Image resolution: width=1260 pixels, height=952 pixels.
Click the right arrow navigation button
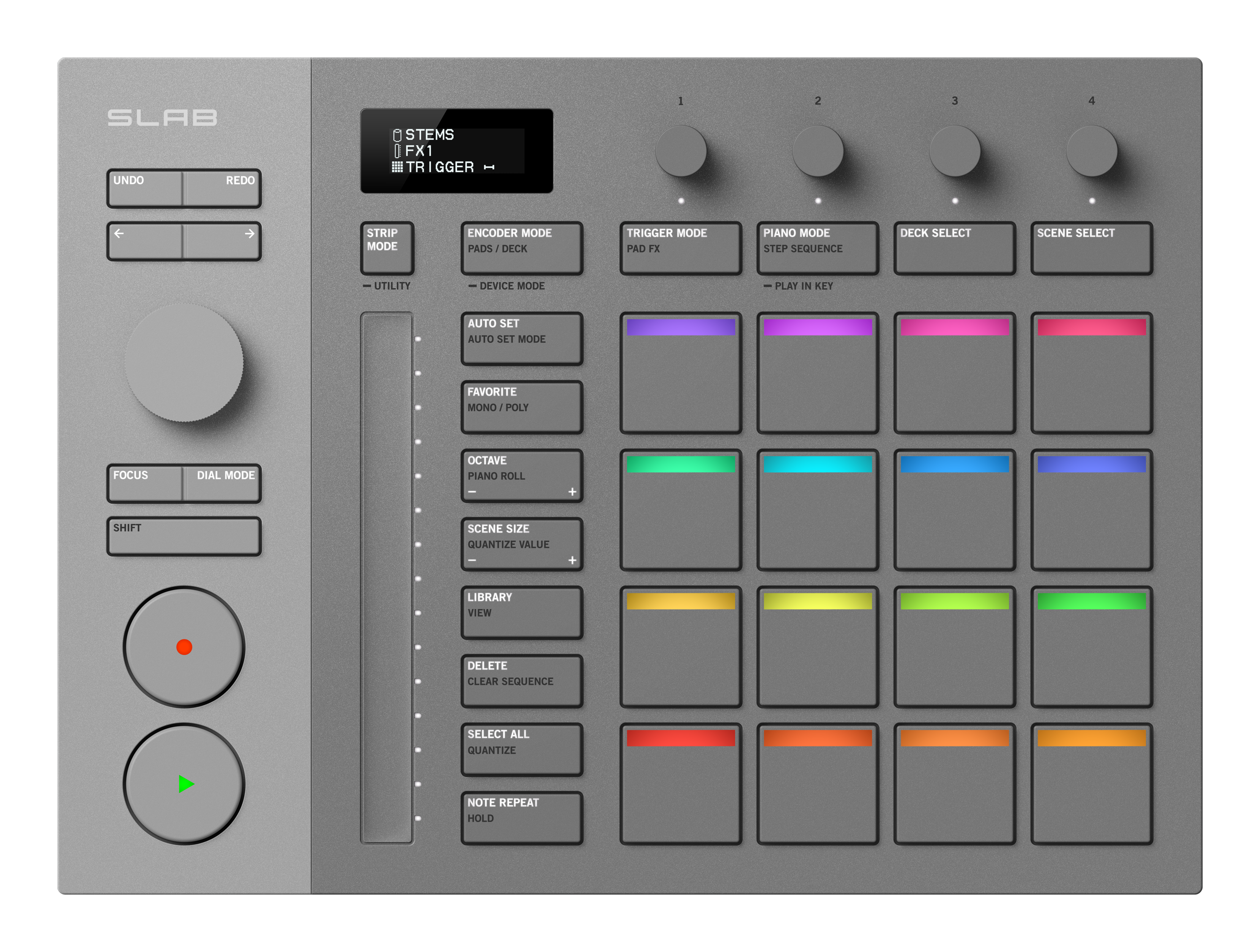pyautogui.click(x=223, y=241)
